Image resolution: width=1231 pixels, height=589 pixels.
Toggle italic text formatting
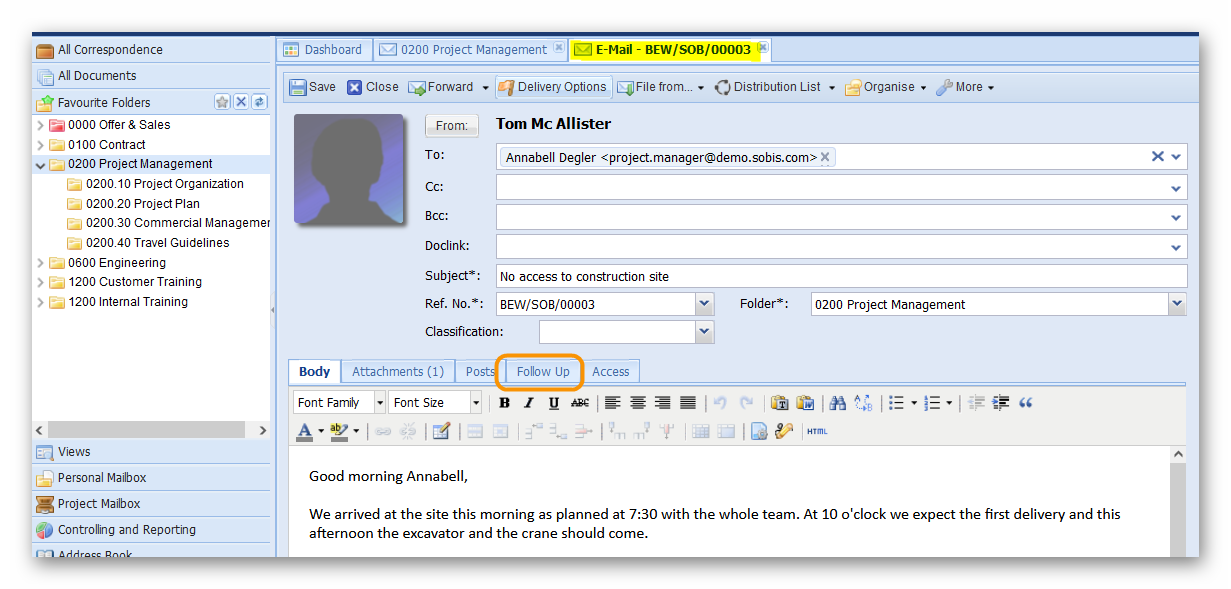point(529,403)
